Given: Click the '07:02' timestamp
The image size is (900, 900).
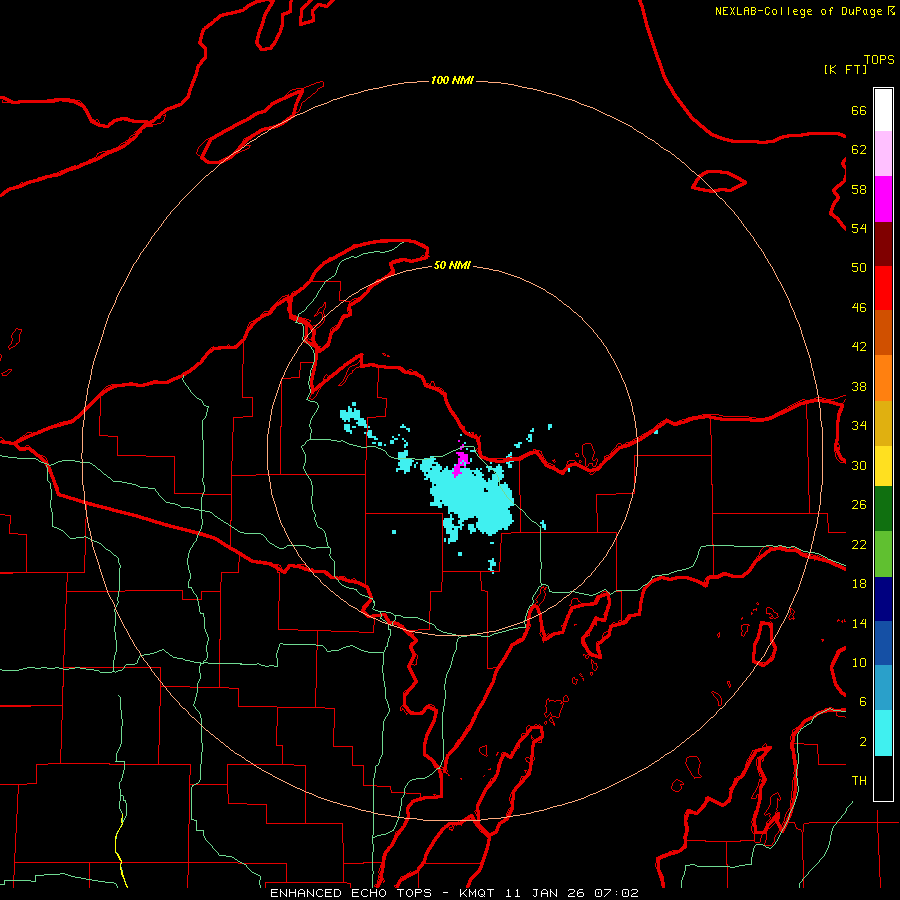Looking at the screenshot, I should click(616, 893).
